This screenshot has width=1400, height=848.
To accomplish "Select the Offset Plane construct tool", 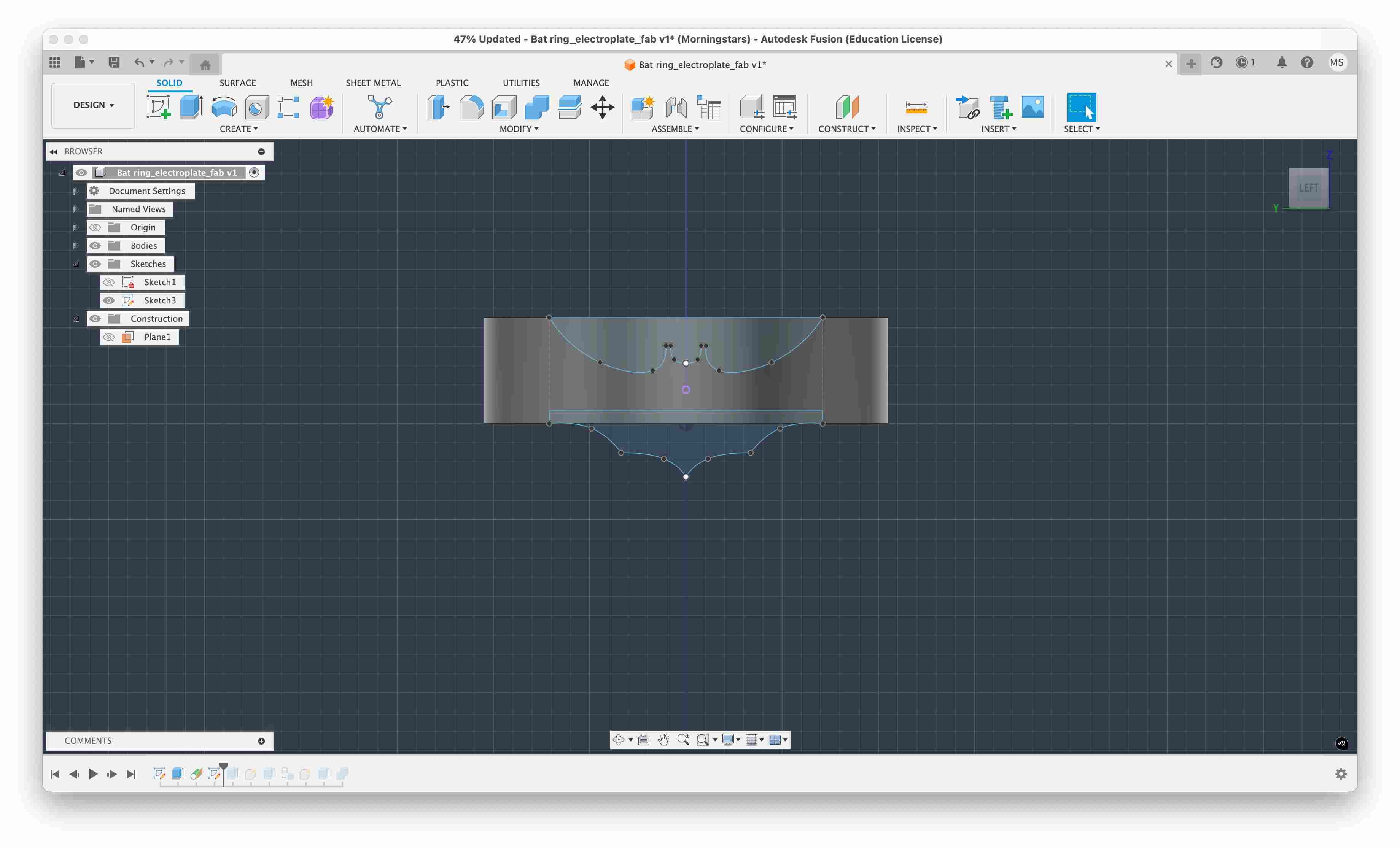I will click(x=846, y=107).
